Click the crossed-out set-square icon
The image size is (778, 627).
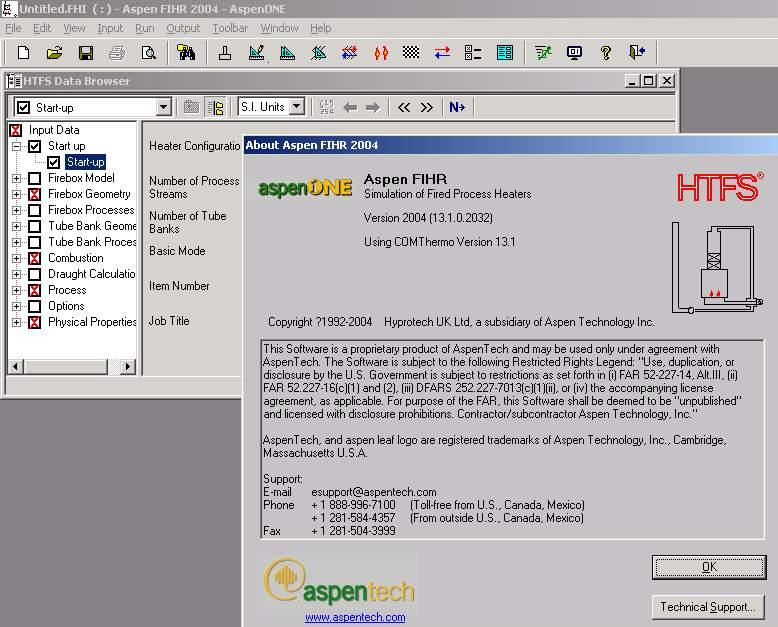(319, 53)
